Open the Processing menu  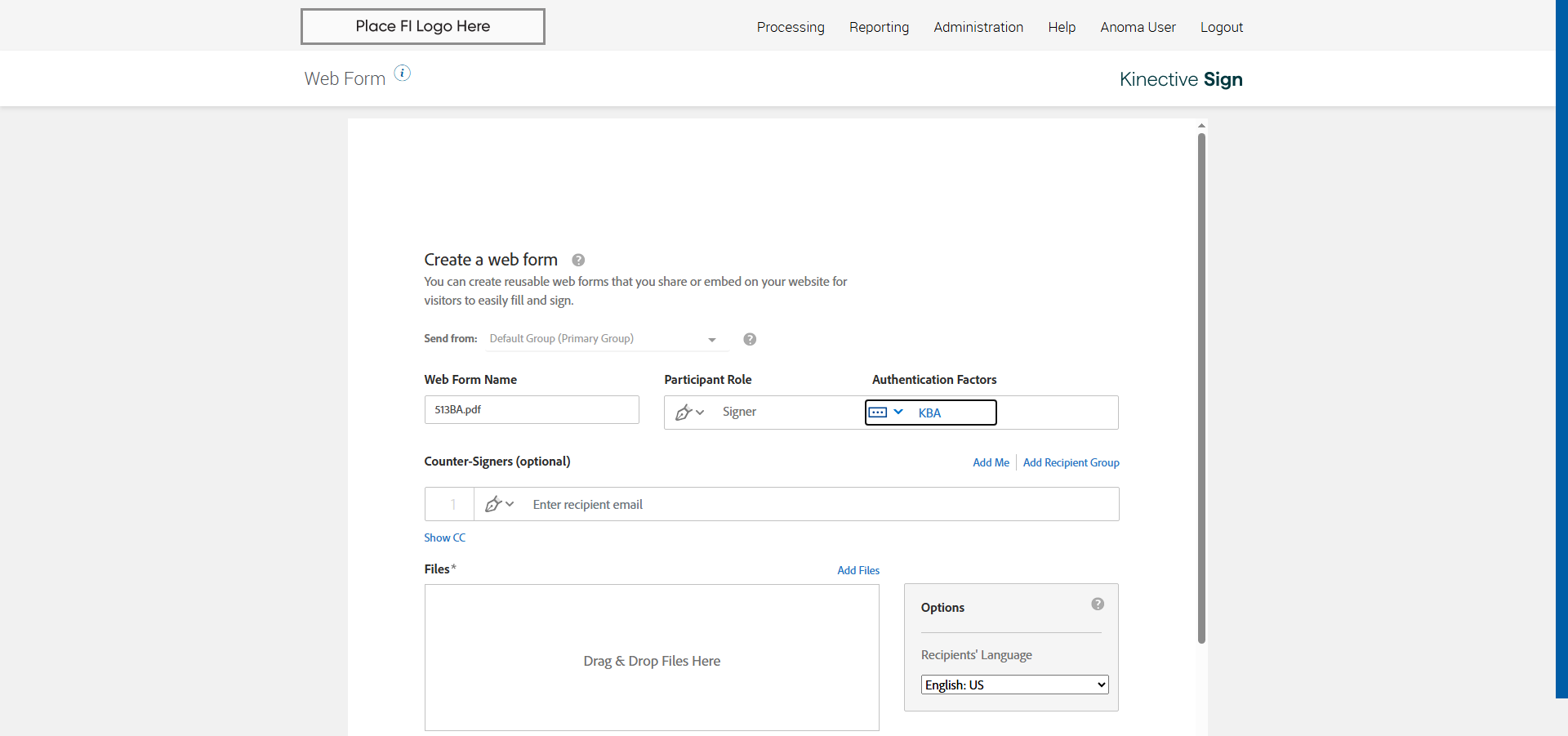point(791,27)
